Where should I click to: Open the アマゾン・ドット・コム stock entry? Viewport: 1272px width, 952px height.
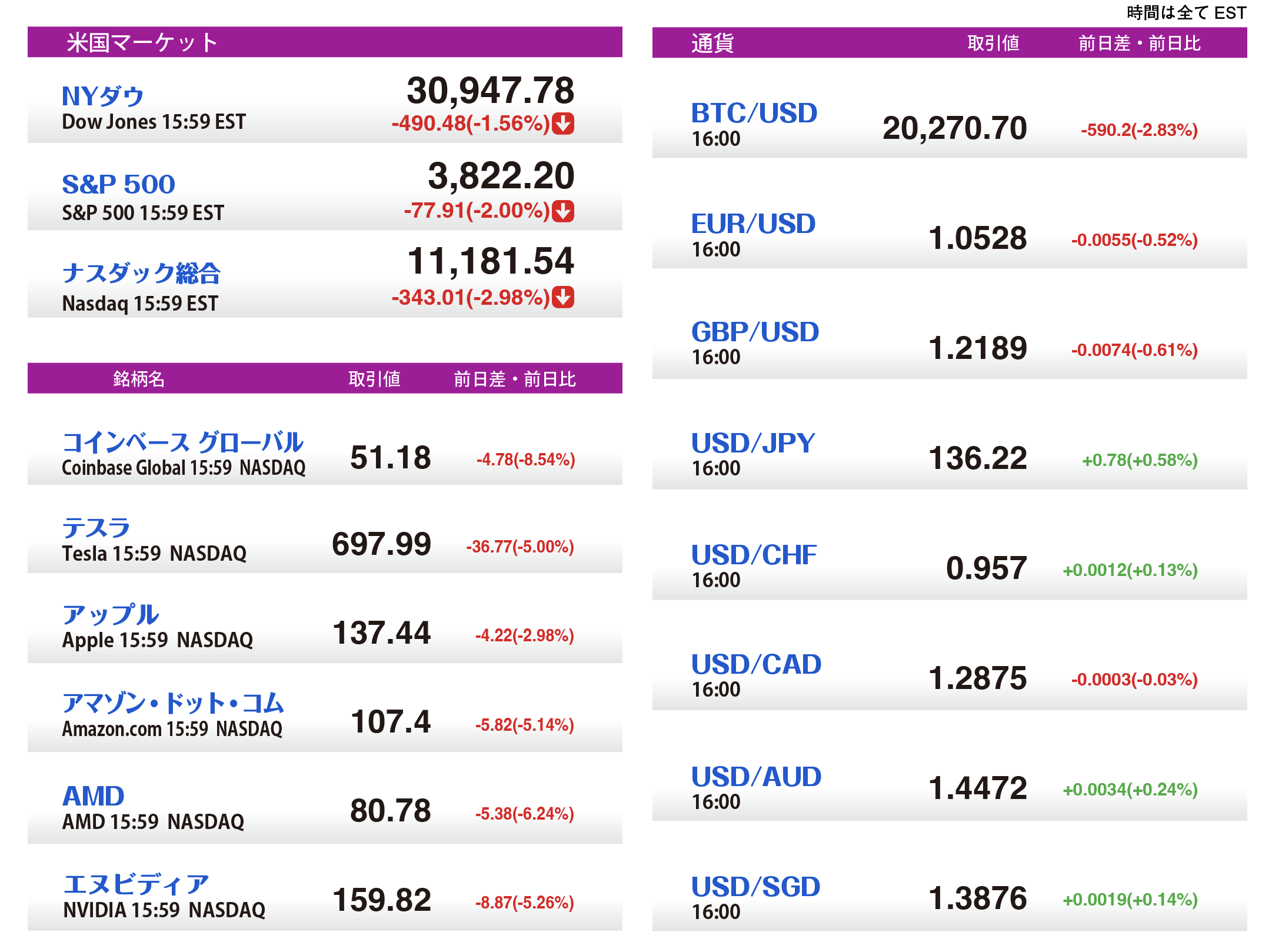pos(173,703)
